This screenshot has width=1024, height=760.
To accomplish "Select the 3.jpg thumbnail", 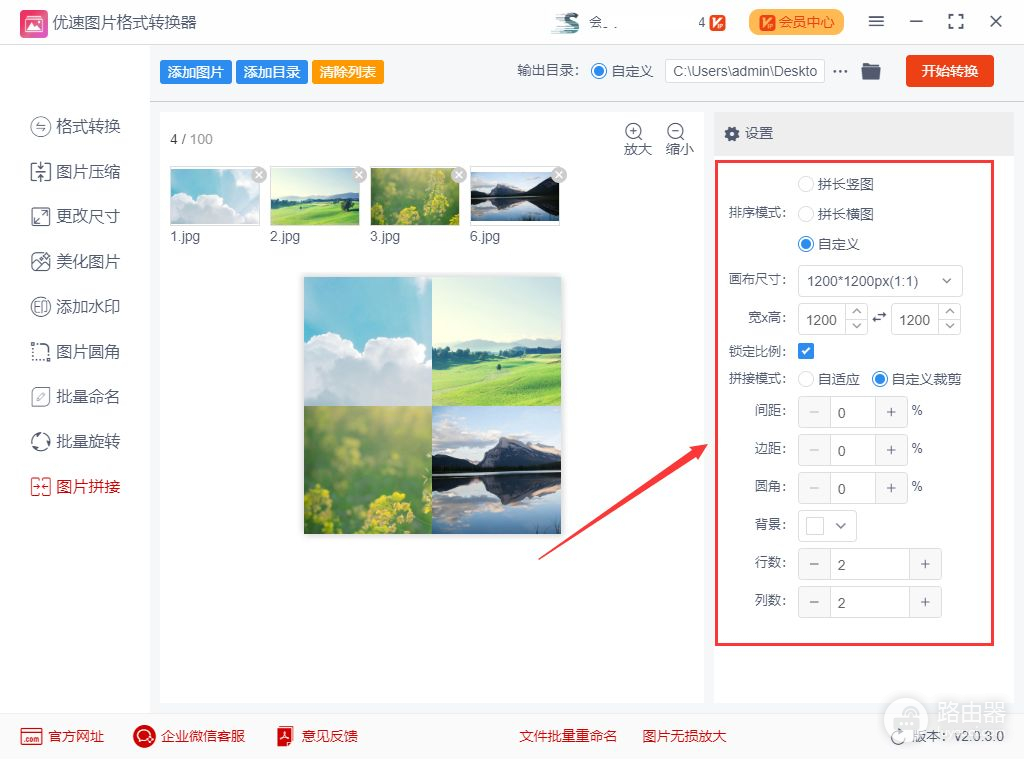I will [x=414, y=196].
